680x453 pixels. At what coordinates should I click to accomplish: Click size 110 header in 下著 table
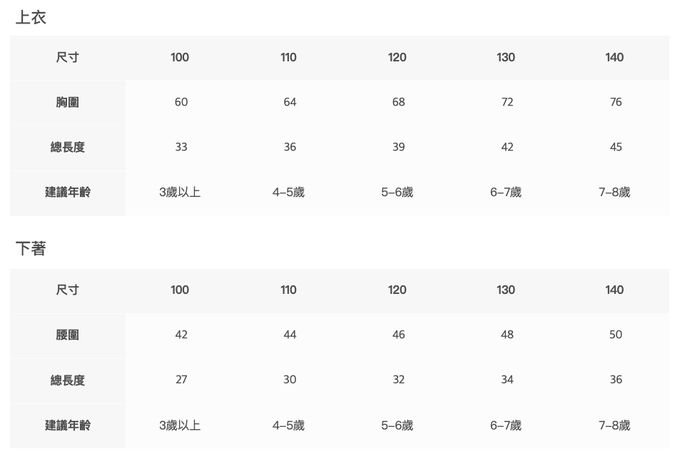(289, 290)
